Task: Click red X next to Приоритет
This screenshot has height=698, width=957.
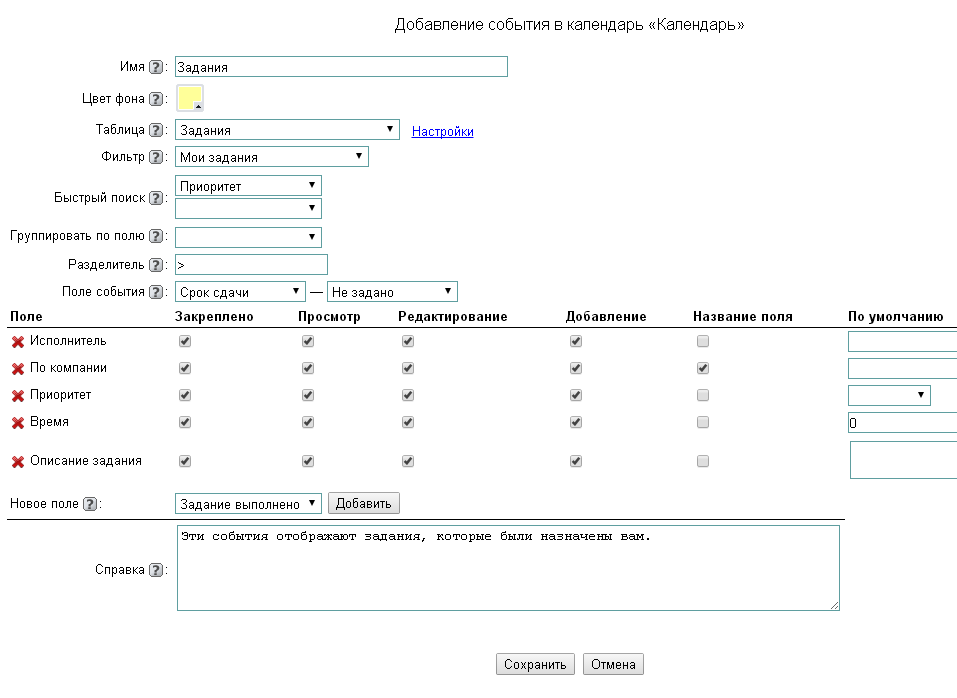Action: tap(17, 396)
